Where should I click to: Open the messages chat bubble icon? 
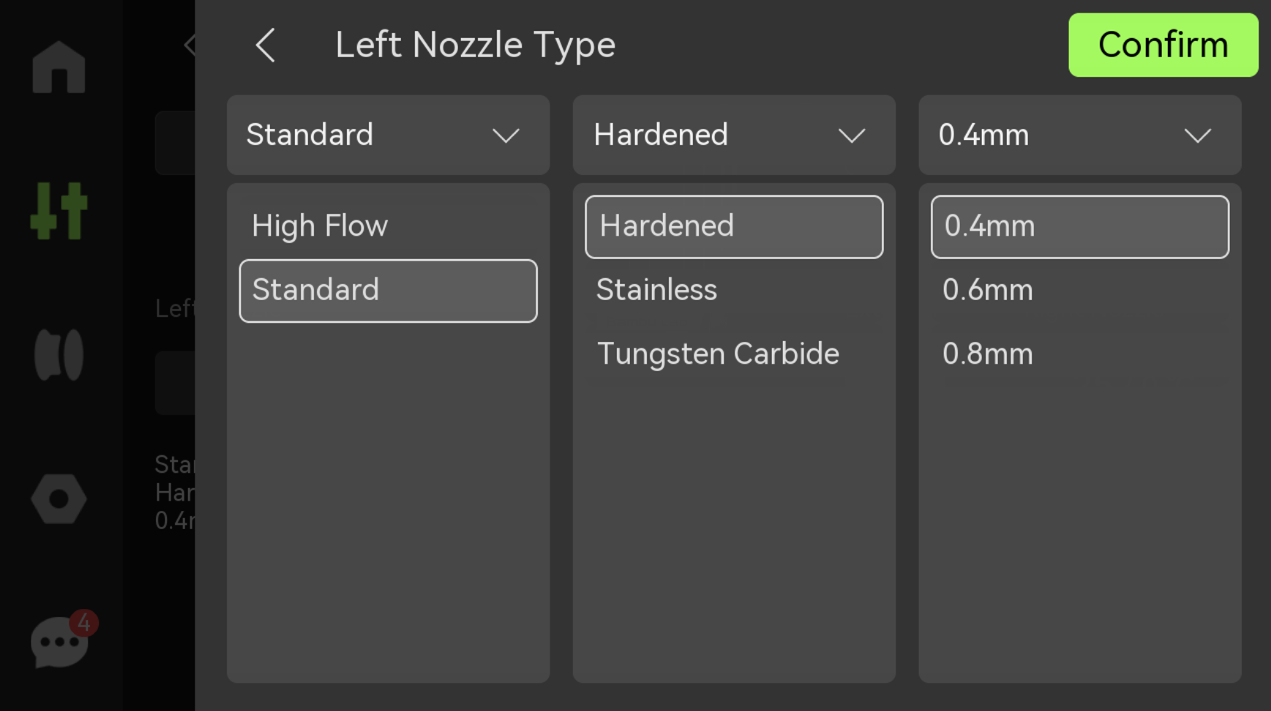point(60,642)
